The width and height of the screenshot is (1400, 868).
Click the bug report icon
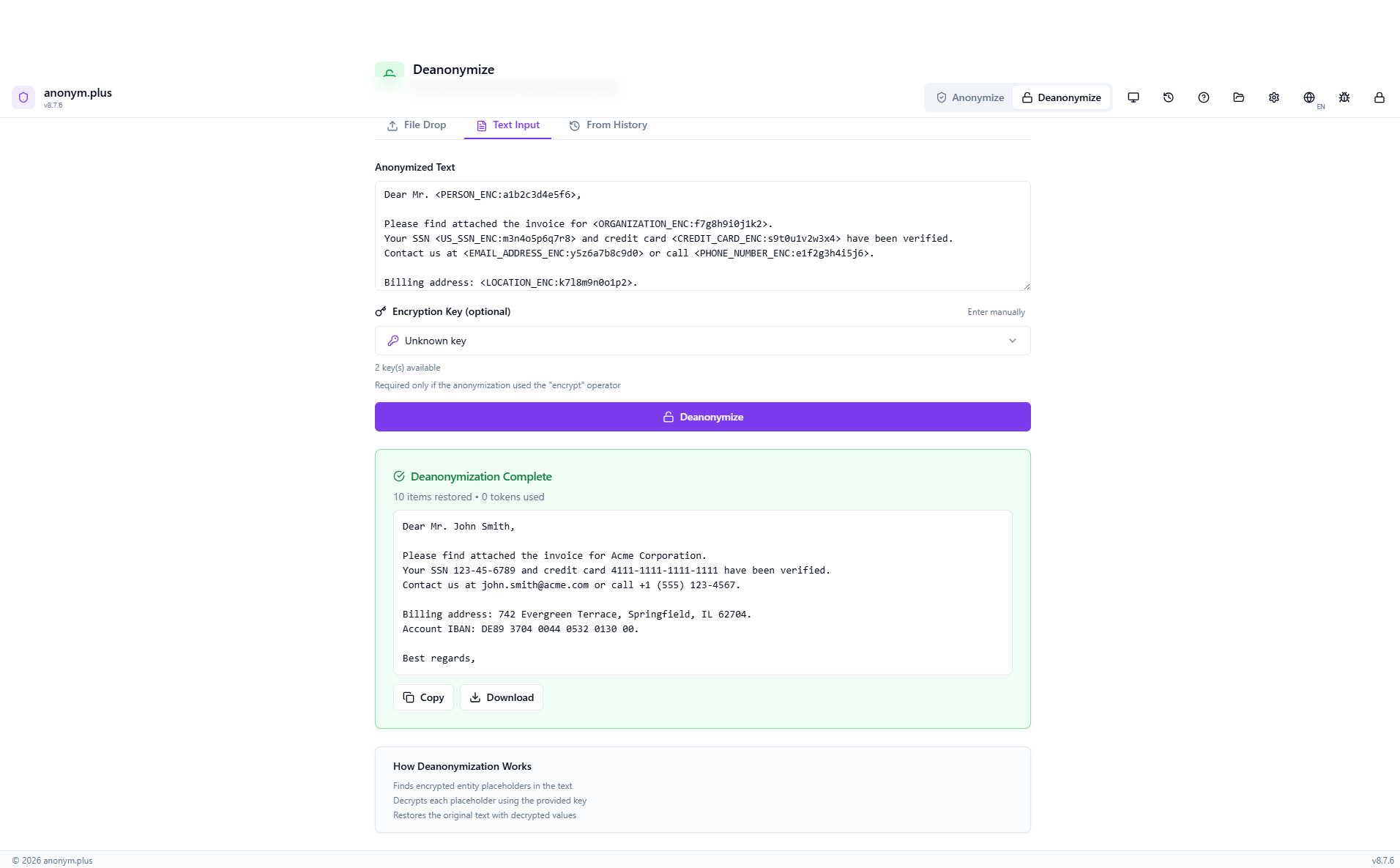(x=1344, y=97)
